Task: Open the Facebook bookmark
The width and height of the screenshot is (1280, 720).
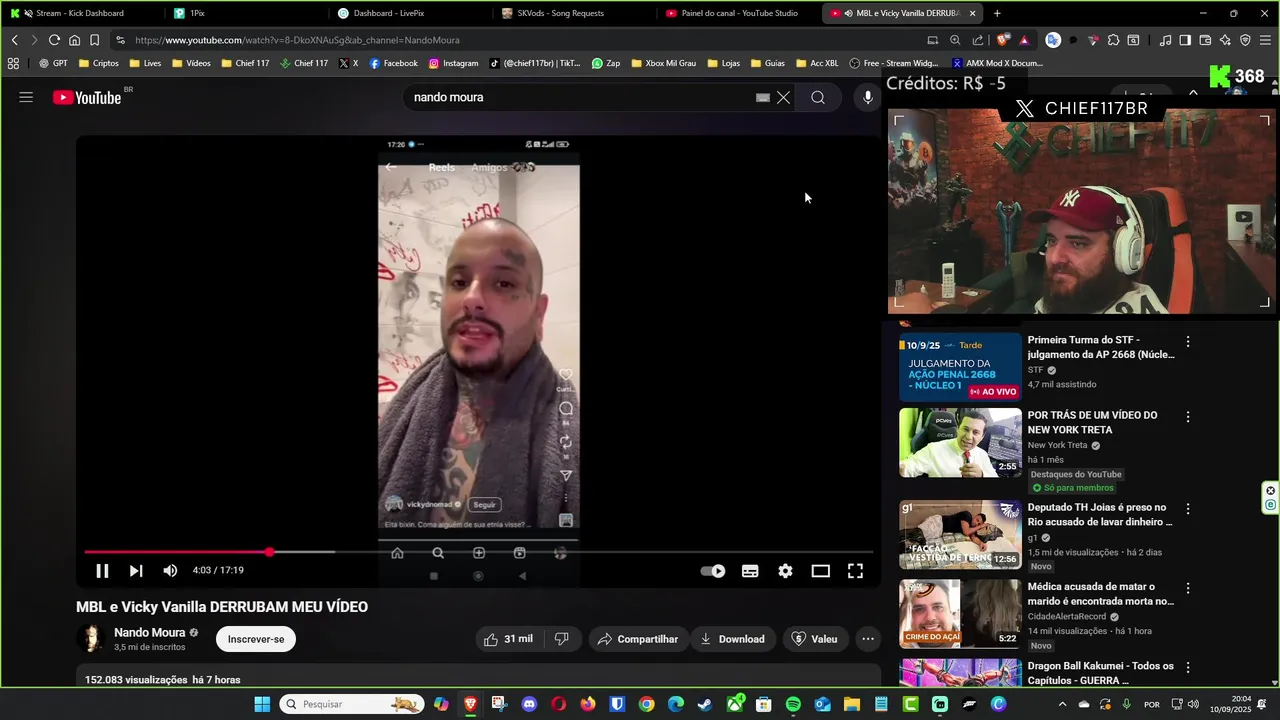Action: pos(393,63)
